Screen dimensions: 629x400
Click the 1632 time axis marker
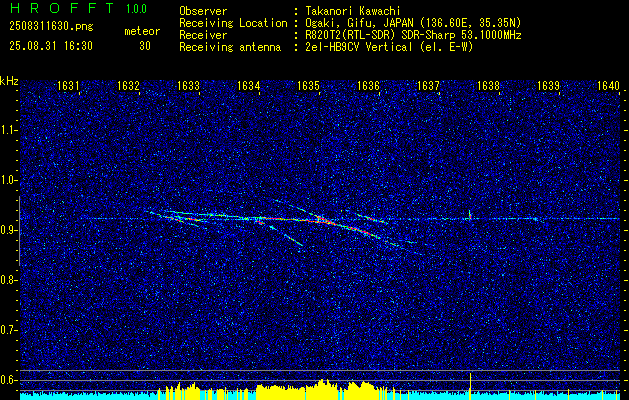(x=128, y=85)
